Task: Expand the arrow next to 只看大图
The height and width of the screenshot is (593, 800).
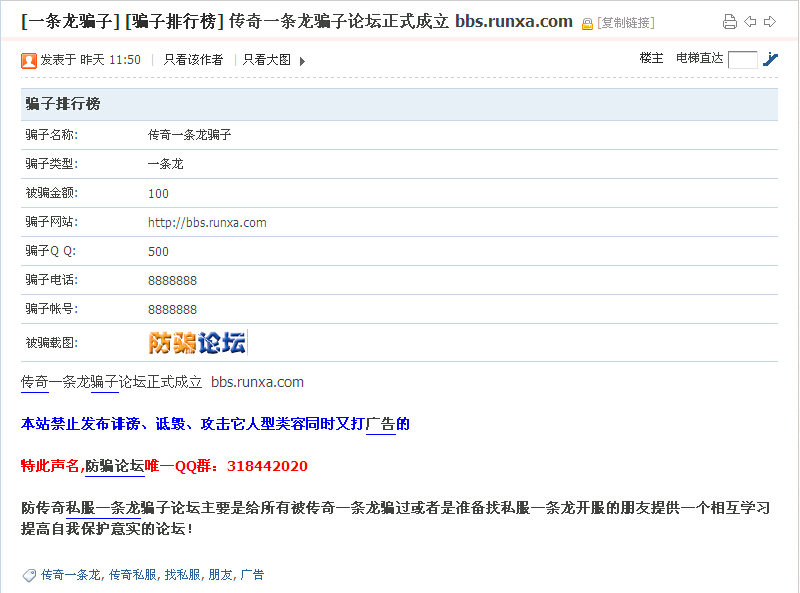Action: [x=303, y=61]
